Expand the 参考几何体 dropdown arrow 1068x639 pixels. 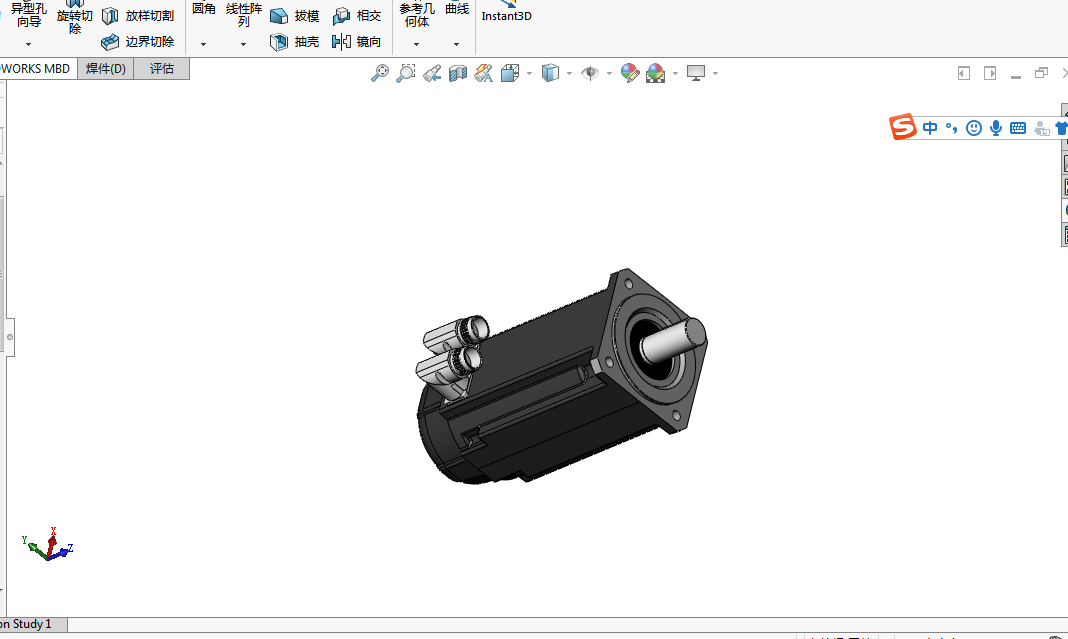pos(416,44)
